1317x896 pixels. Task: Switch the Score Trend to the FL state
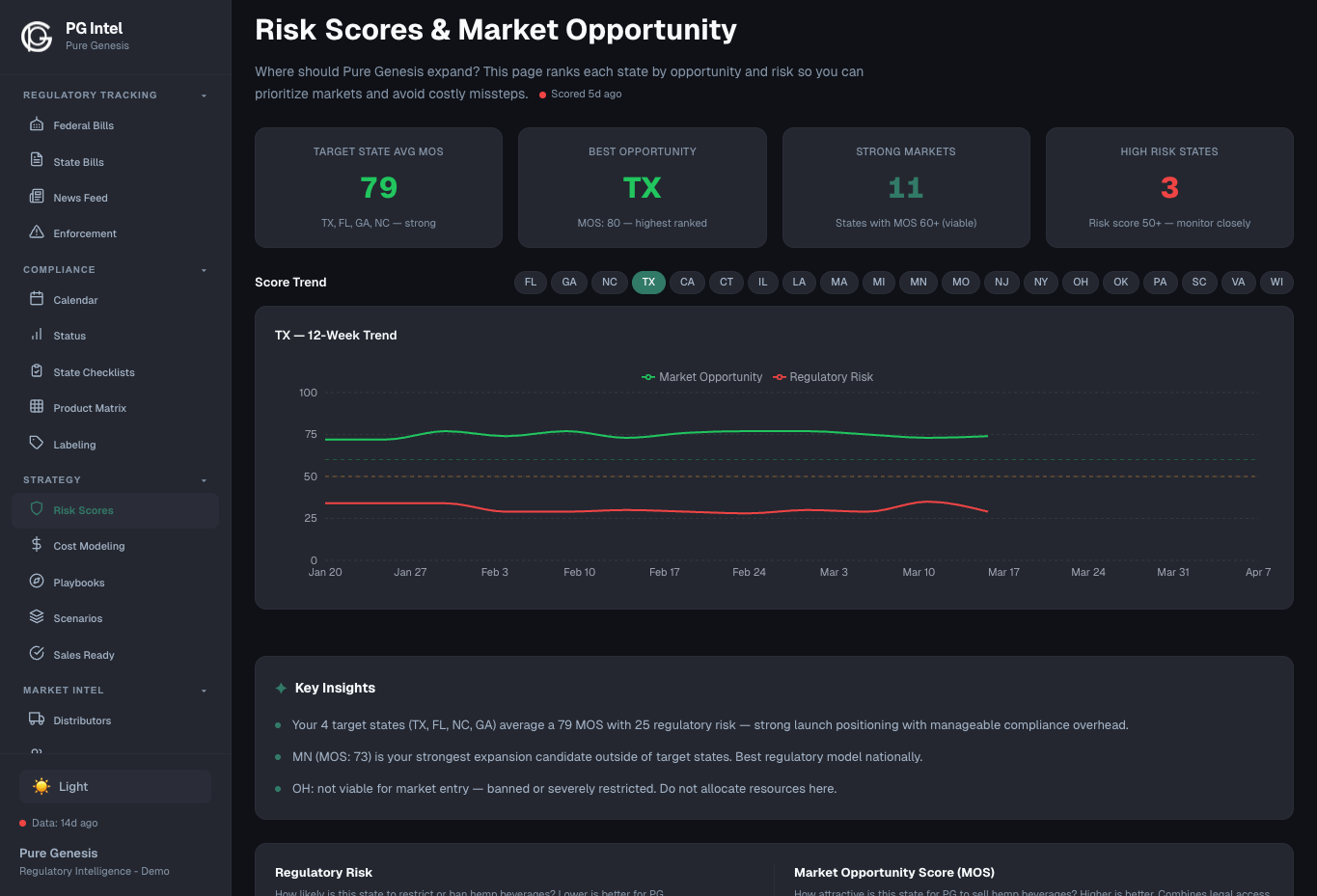point(530,282)
